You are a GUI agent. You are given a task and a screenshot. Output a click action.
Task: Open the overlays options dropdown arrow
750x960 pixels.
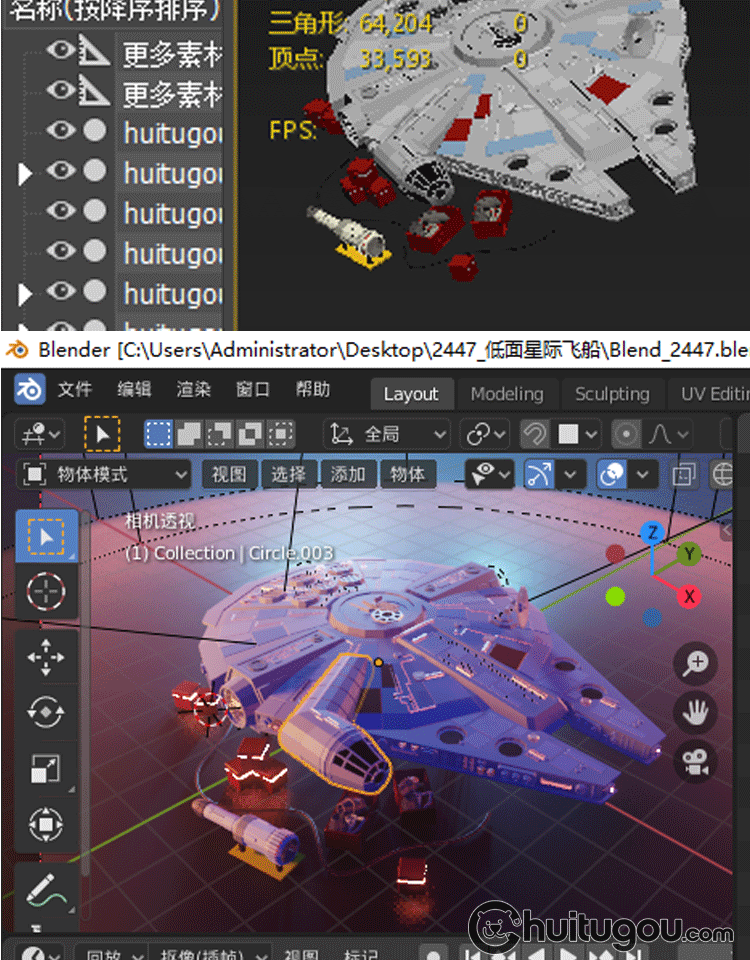642,474
